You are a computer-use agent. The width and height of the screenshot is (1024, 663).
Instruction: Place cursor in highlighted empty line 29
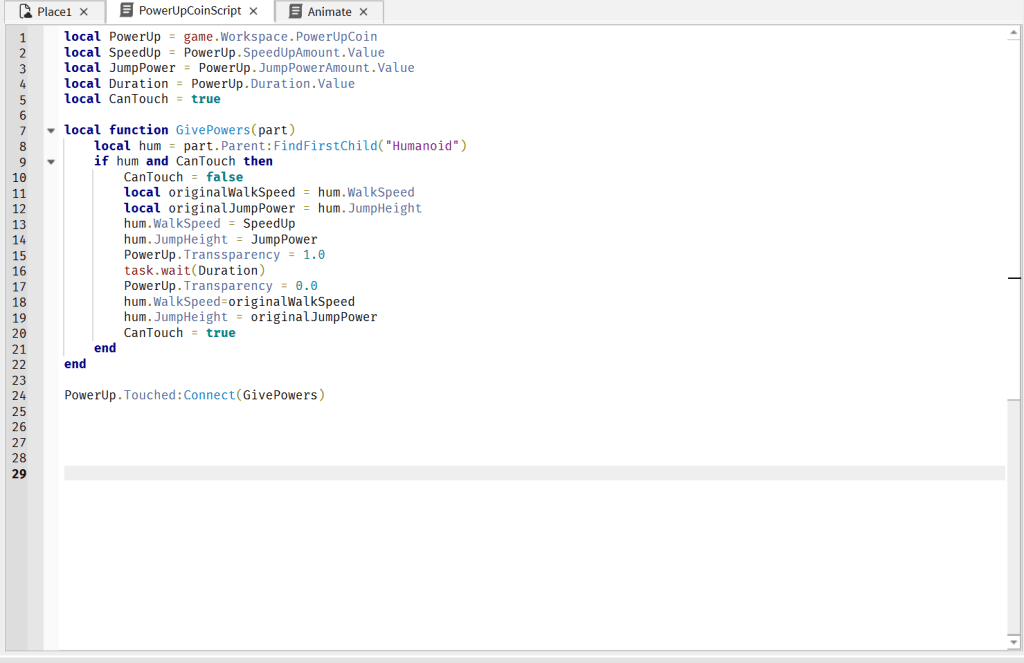pos(500,473)
